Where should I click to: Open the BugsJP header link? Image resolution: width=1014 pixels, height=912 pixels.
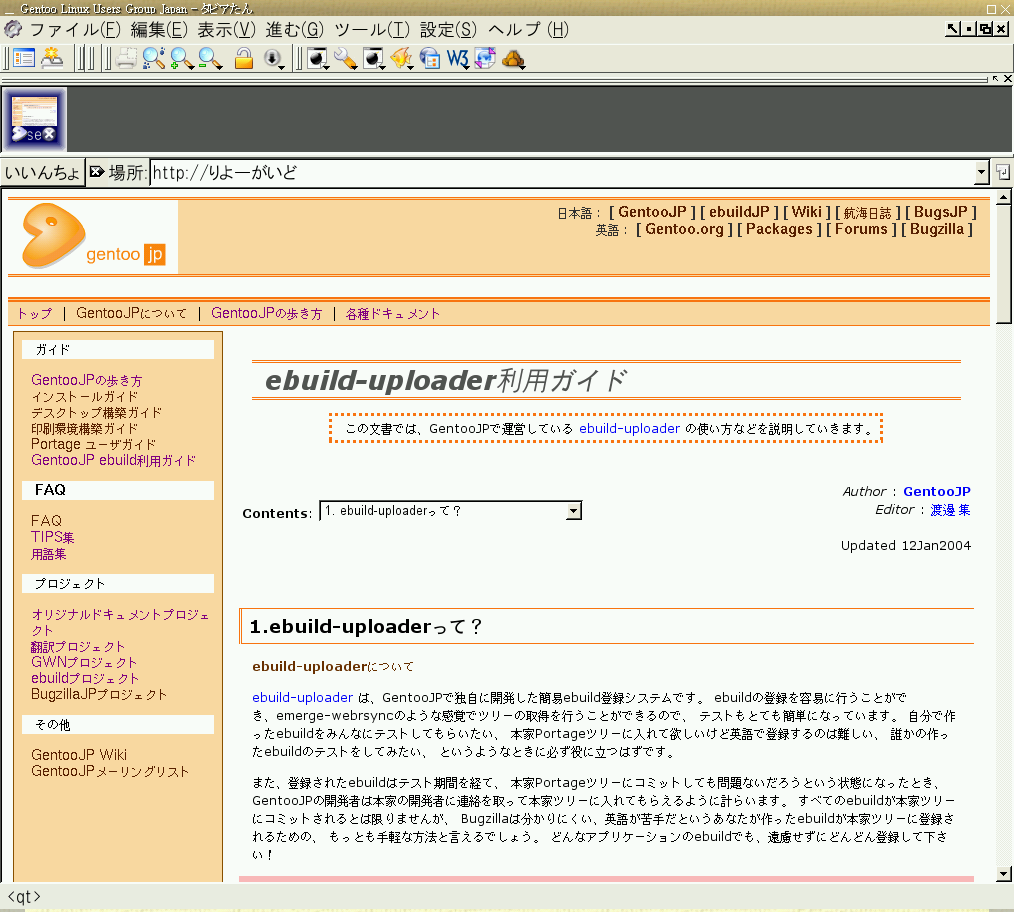pos(940,212)
